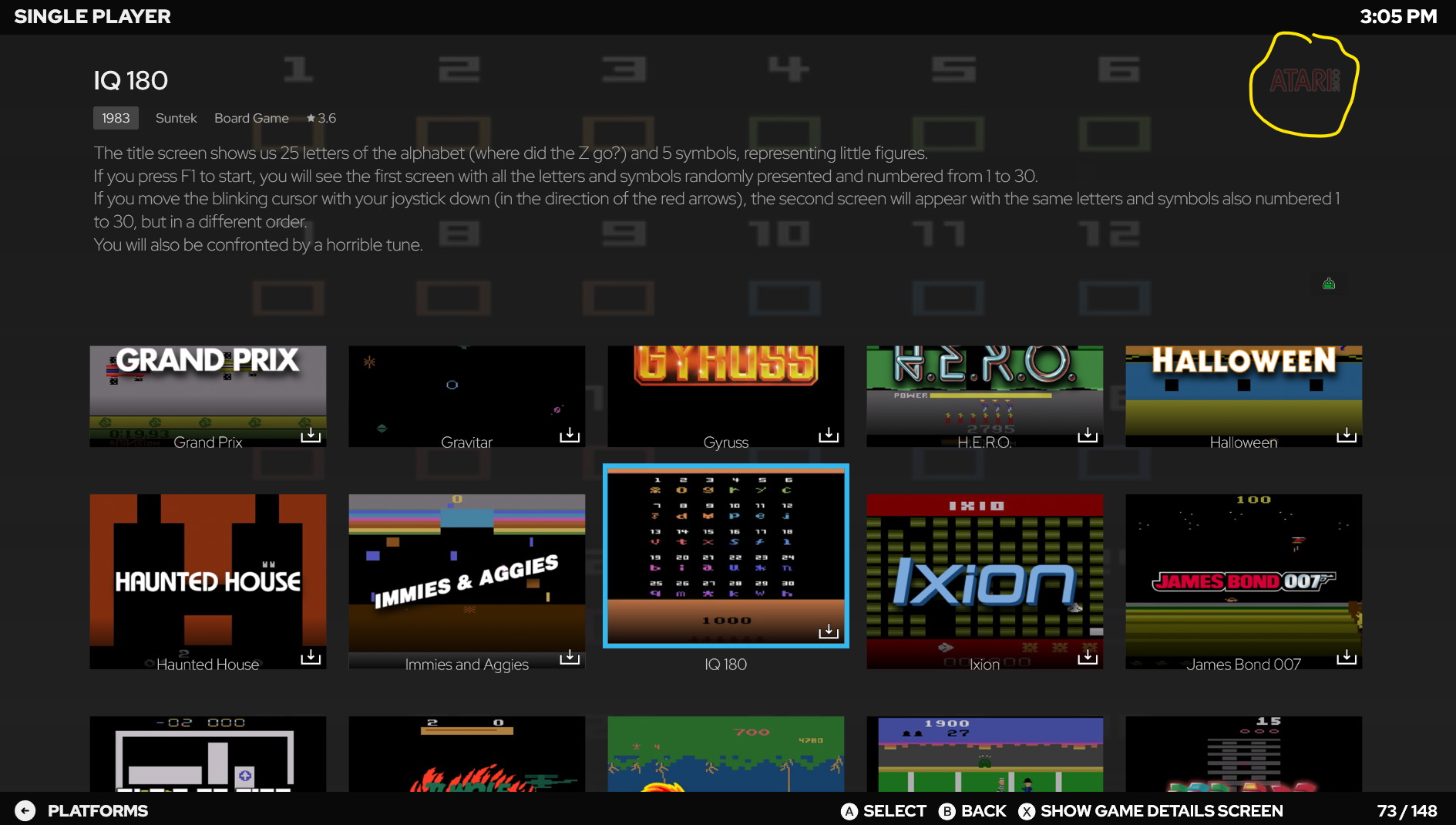Click the Single Player header
Screen dimensions: 1456x825
92,17
